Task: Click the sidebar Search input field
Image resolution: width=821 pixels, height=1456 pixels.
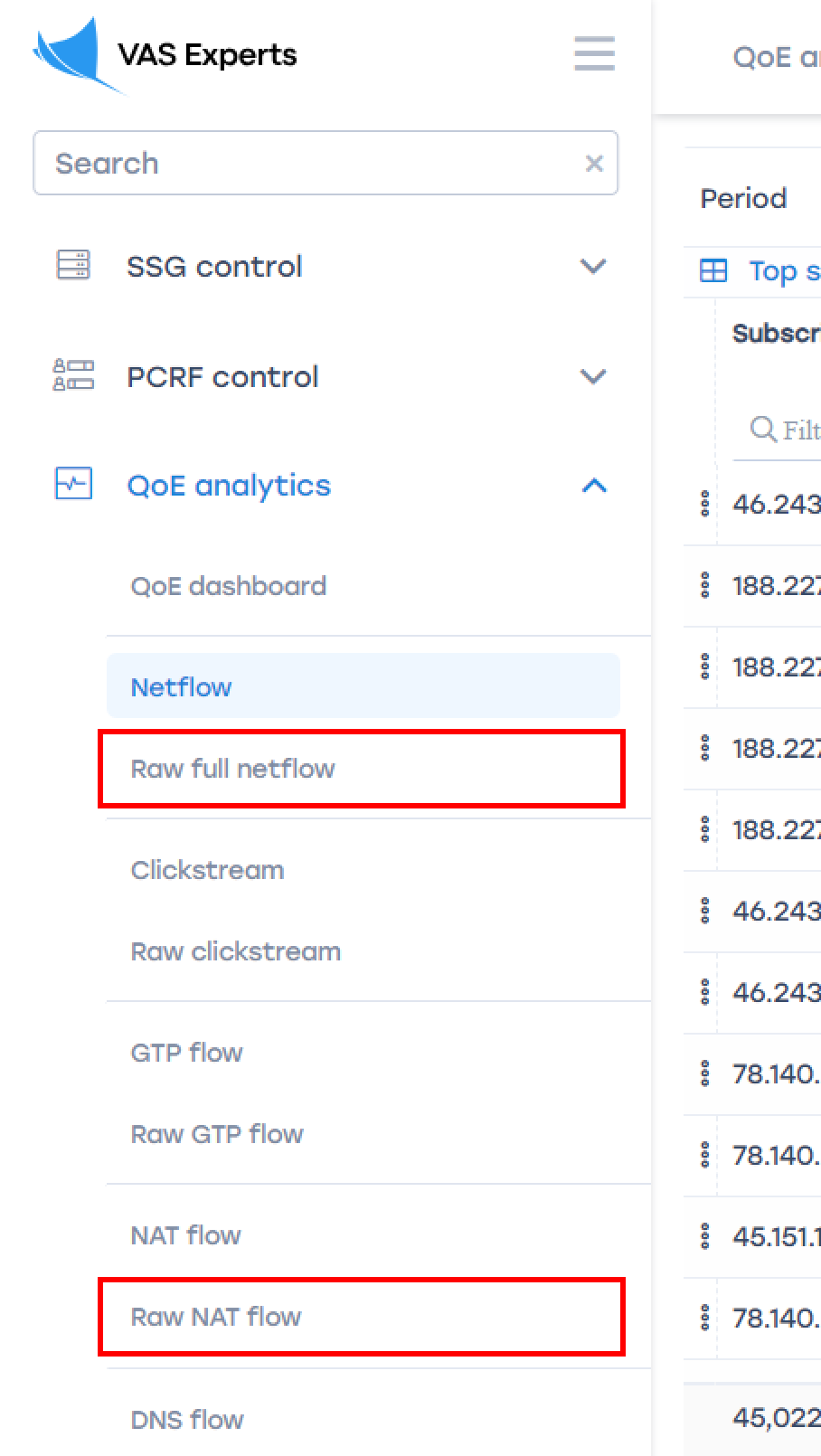Action: click(x=307, y=164)
